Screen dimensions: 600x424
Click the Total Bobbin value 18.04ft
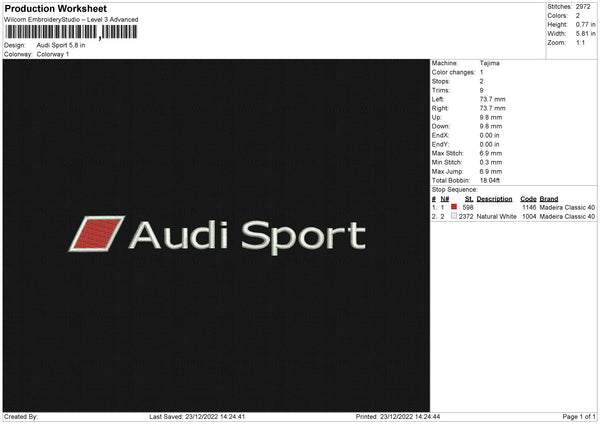click(490, 181)
